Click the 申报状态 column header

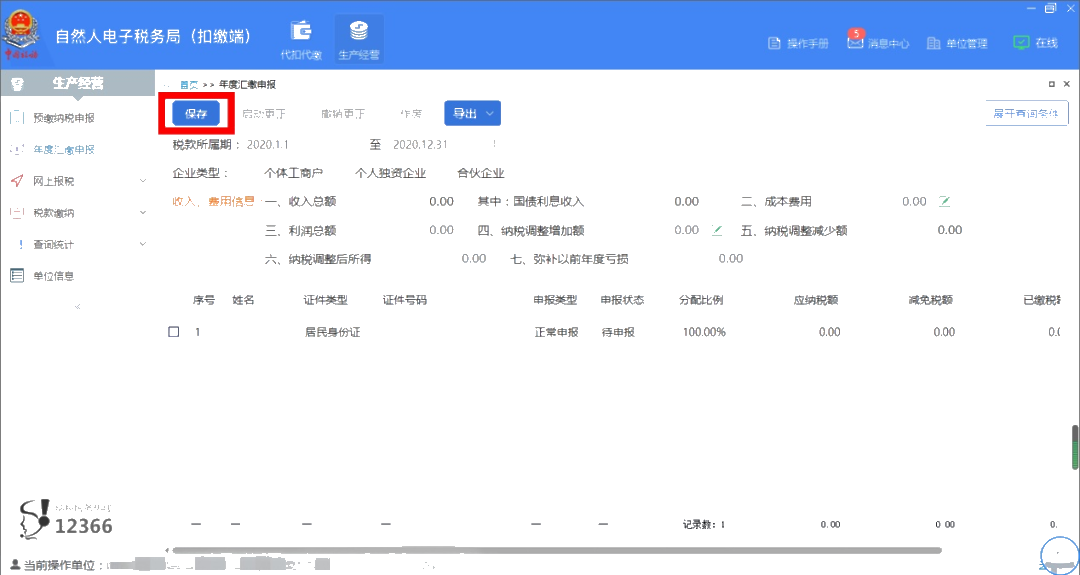coord(622,300)
